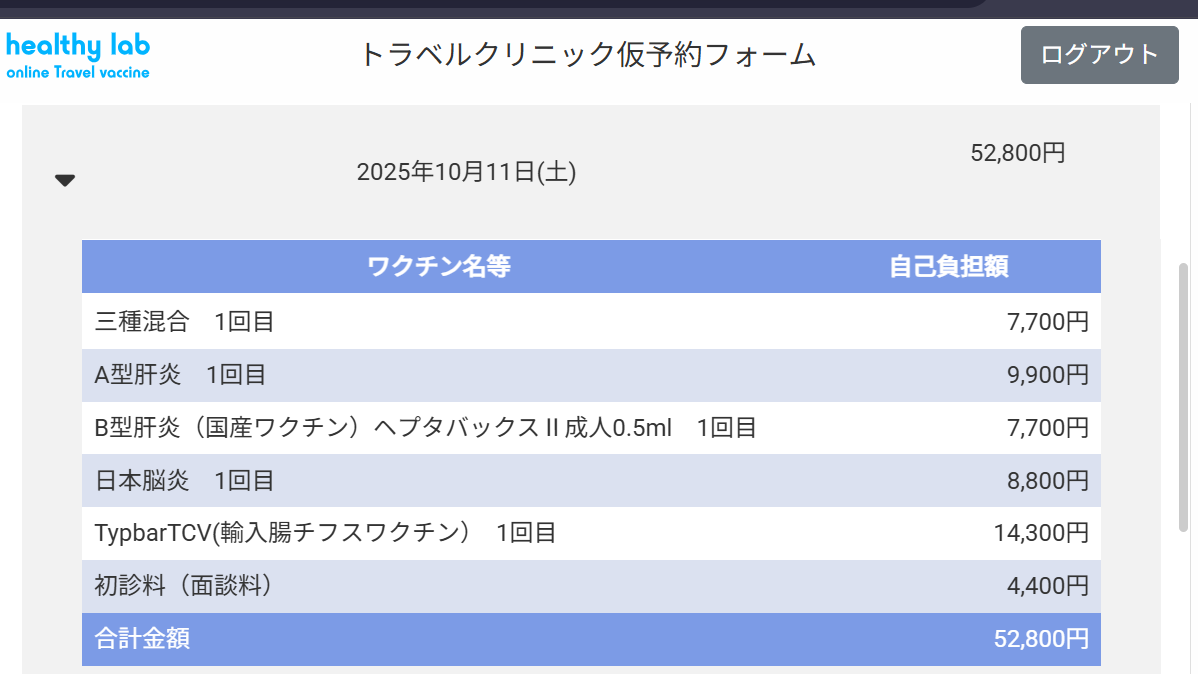The width and height of the screenshot is (1198, 674).
Task: Select the B型肝炎 ヘプタバックス row
Action: (425, 428)
